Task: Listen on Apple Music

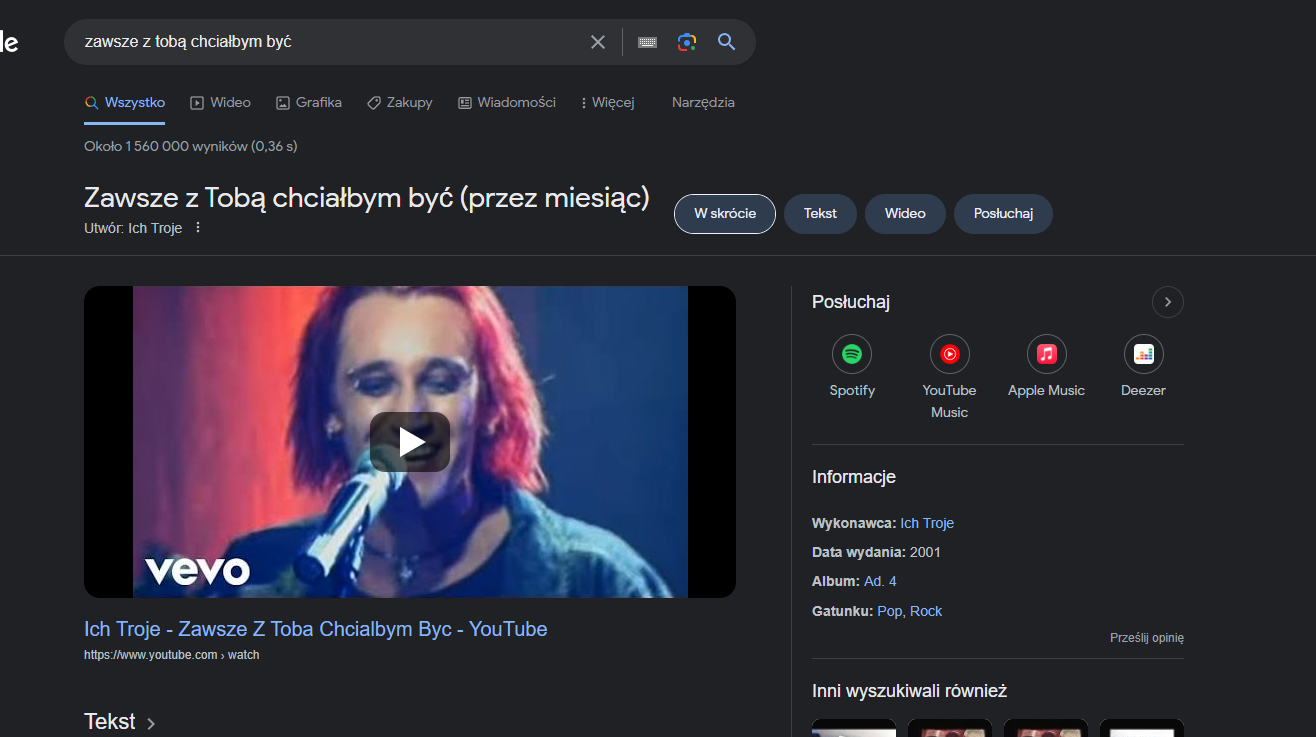Action: pyautogui.click(x=1046, y=354)
